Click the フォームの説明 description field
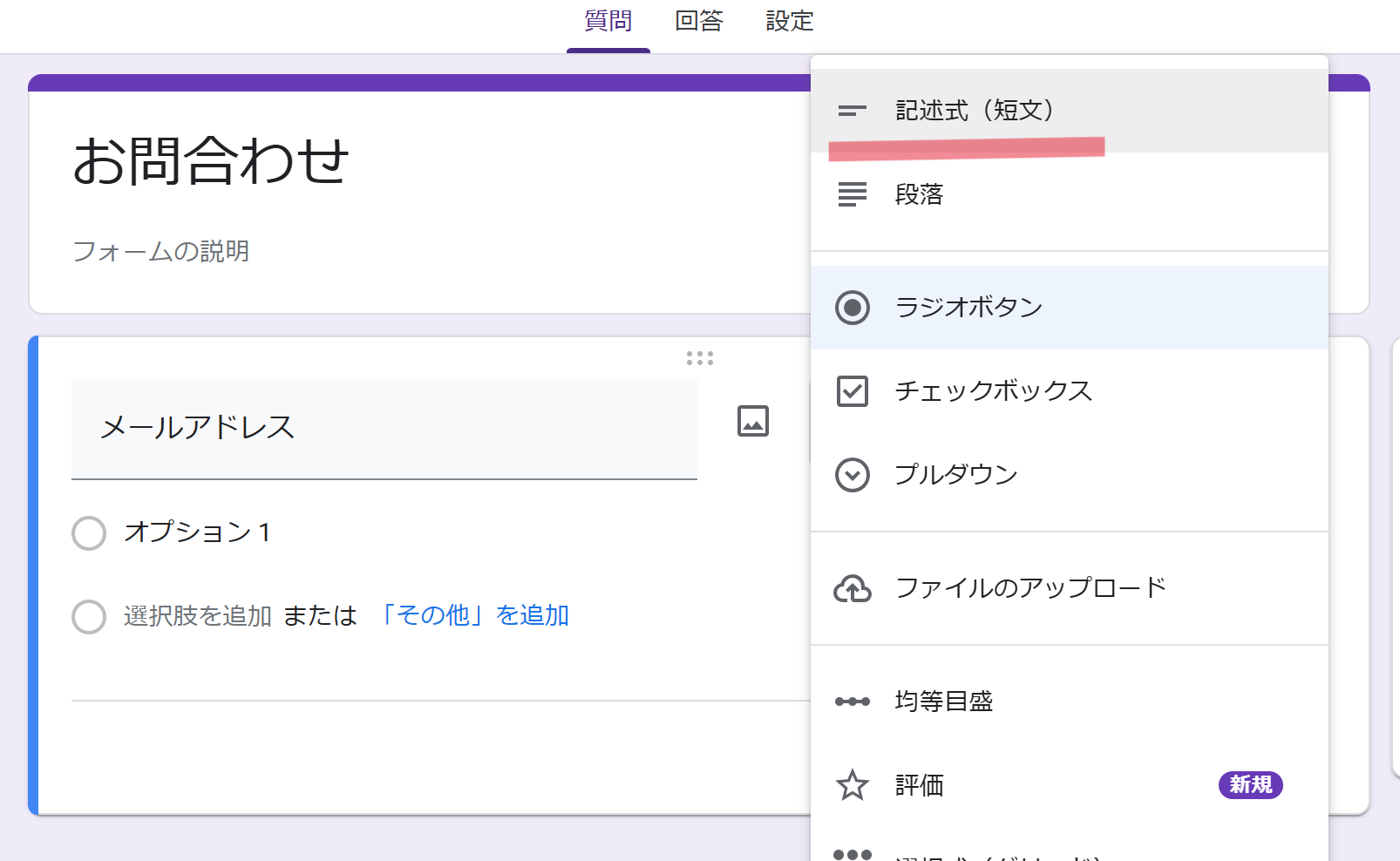Screen dimensions: 1400x861 click(x=161, y=251)
